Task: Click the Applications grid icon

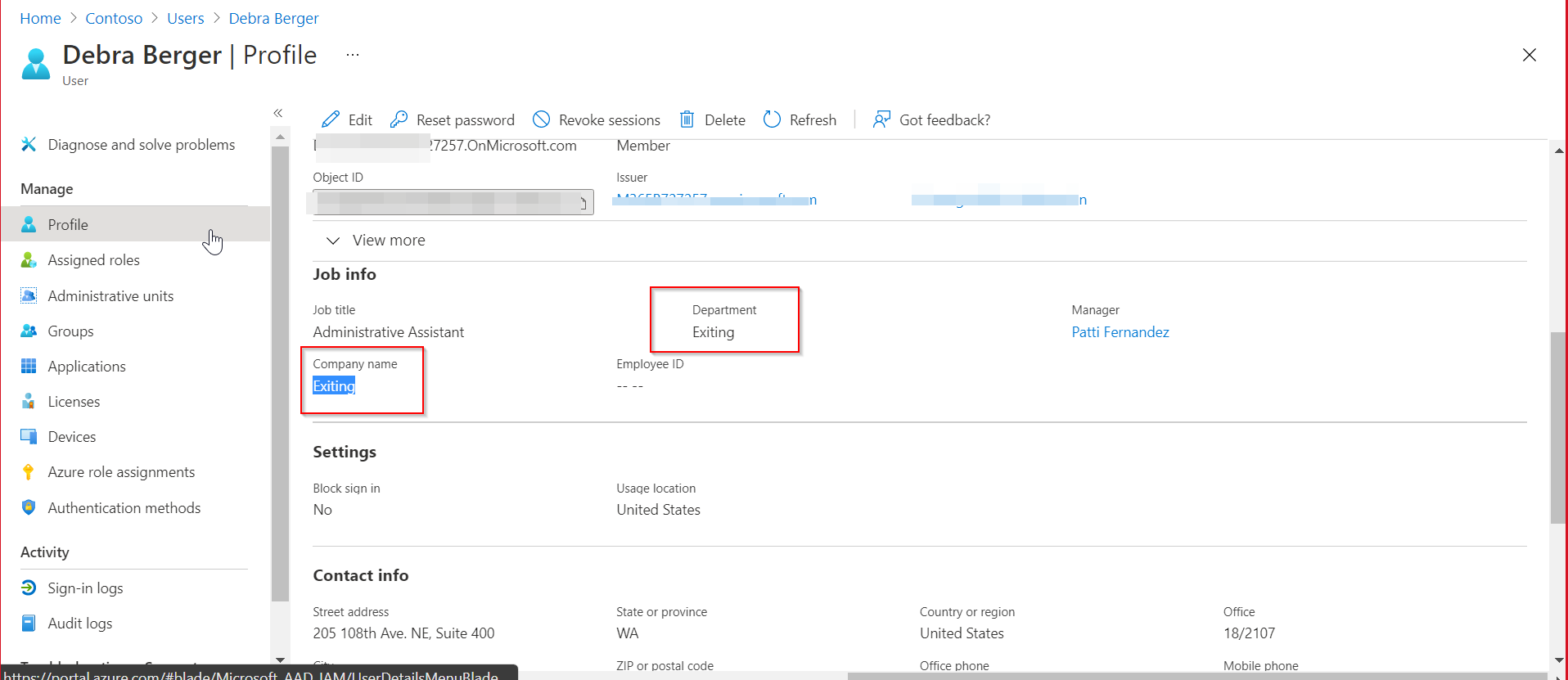Action: pyautogui.click(x=29, y=366)
